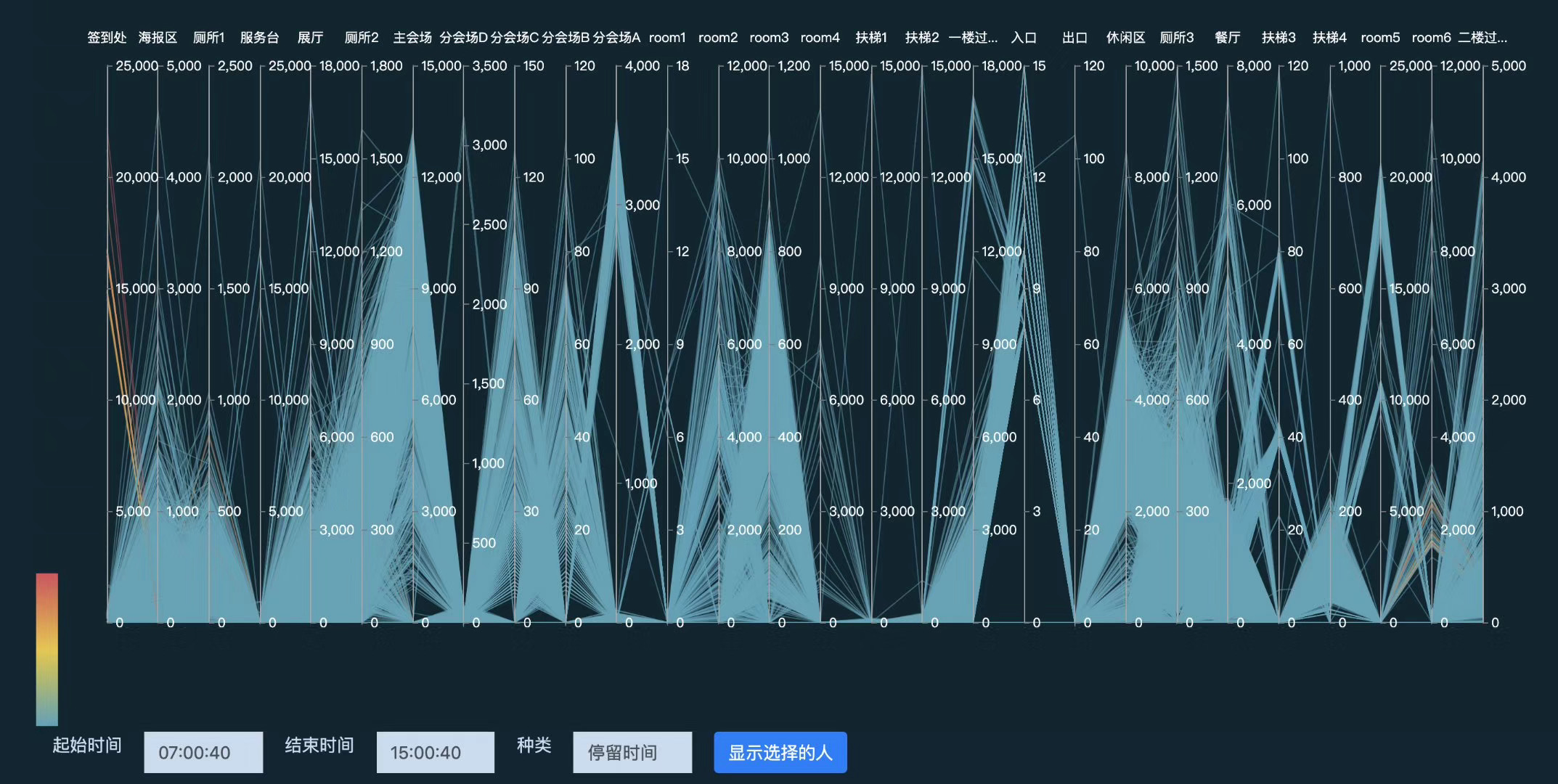Screen dimensions: 1558x784
Task: Click the color gradient legend bar
Action: (x=46, y=649)
